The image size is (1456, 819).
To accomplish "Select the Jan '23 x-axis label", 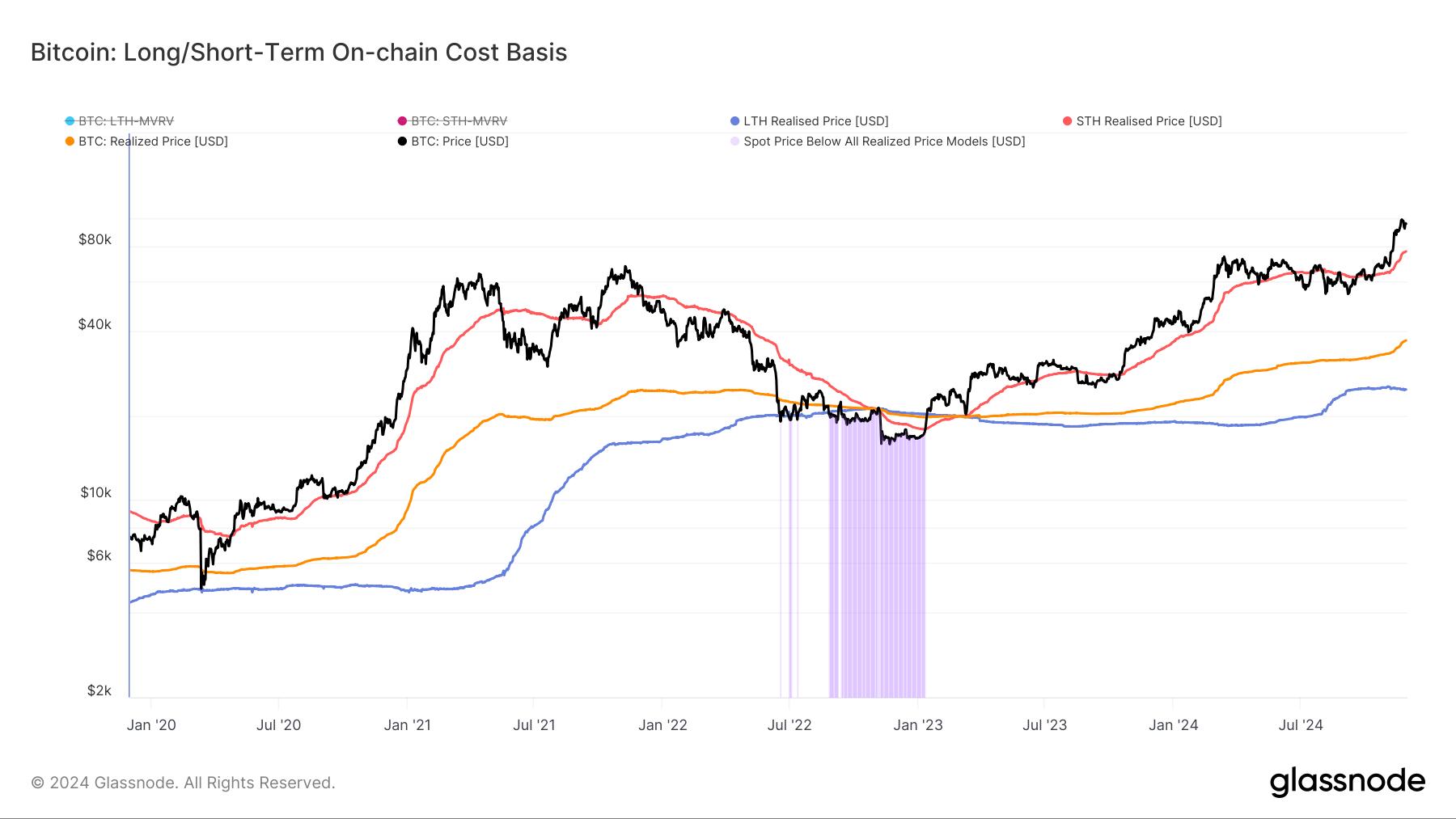I will click(917, 724).
